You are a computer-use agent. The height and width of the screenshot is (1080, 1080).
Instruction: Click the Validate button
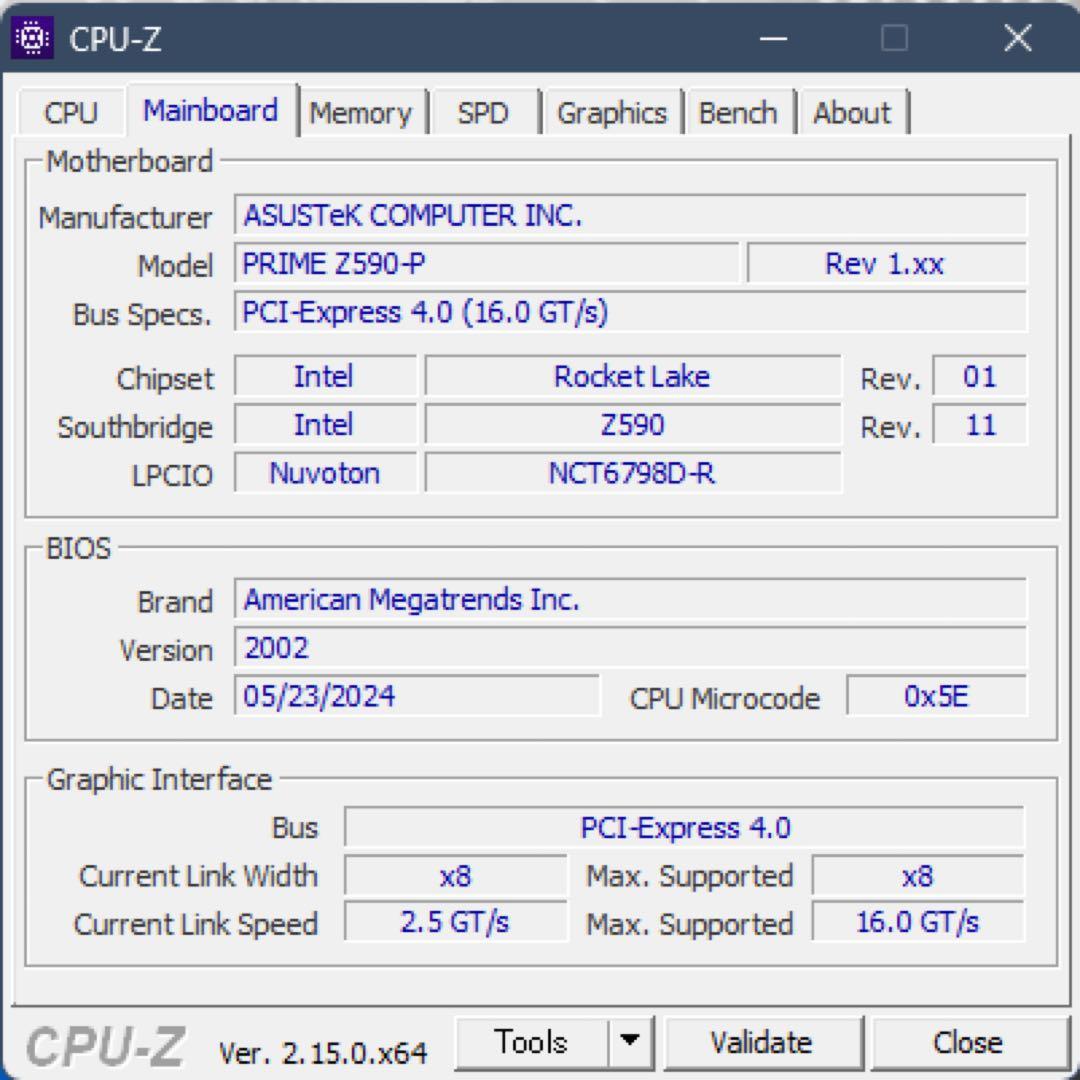click(761, 1041)
